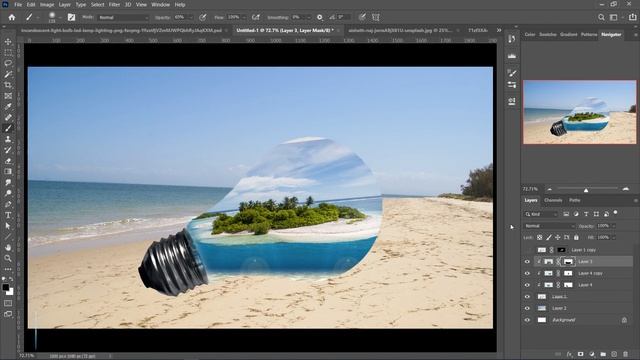Viewport: 640px width, 360px height.
Task: Open smoothing options gear icon
Action: pos(320,17)
